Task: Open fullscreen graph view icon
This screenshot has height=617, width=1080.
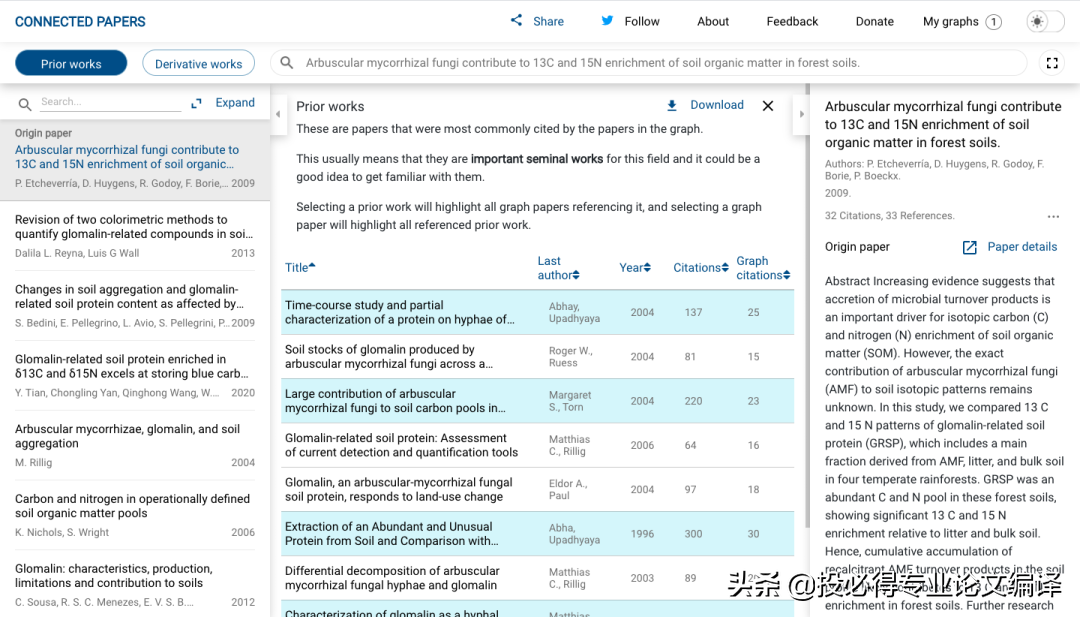Action: tap(1052, 63)
